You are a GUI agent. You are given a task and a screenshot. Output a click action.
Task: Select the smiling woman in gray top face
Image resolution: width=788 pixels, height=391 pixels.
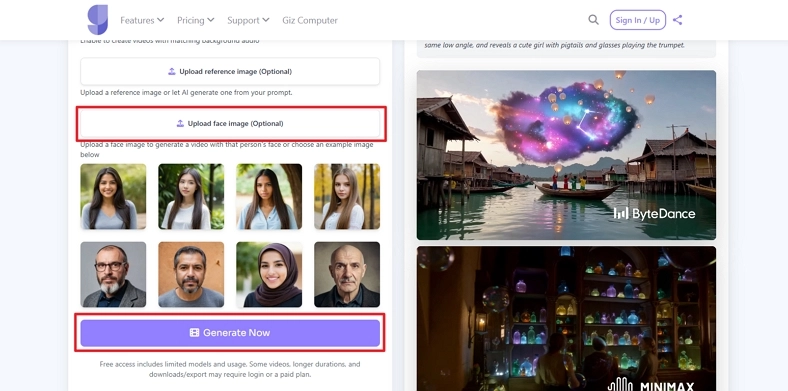pyautogui.click(x=114, y=197)
